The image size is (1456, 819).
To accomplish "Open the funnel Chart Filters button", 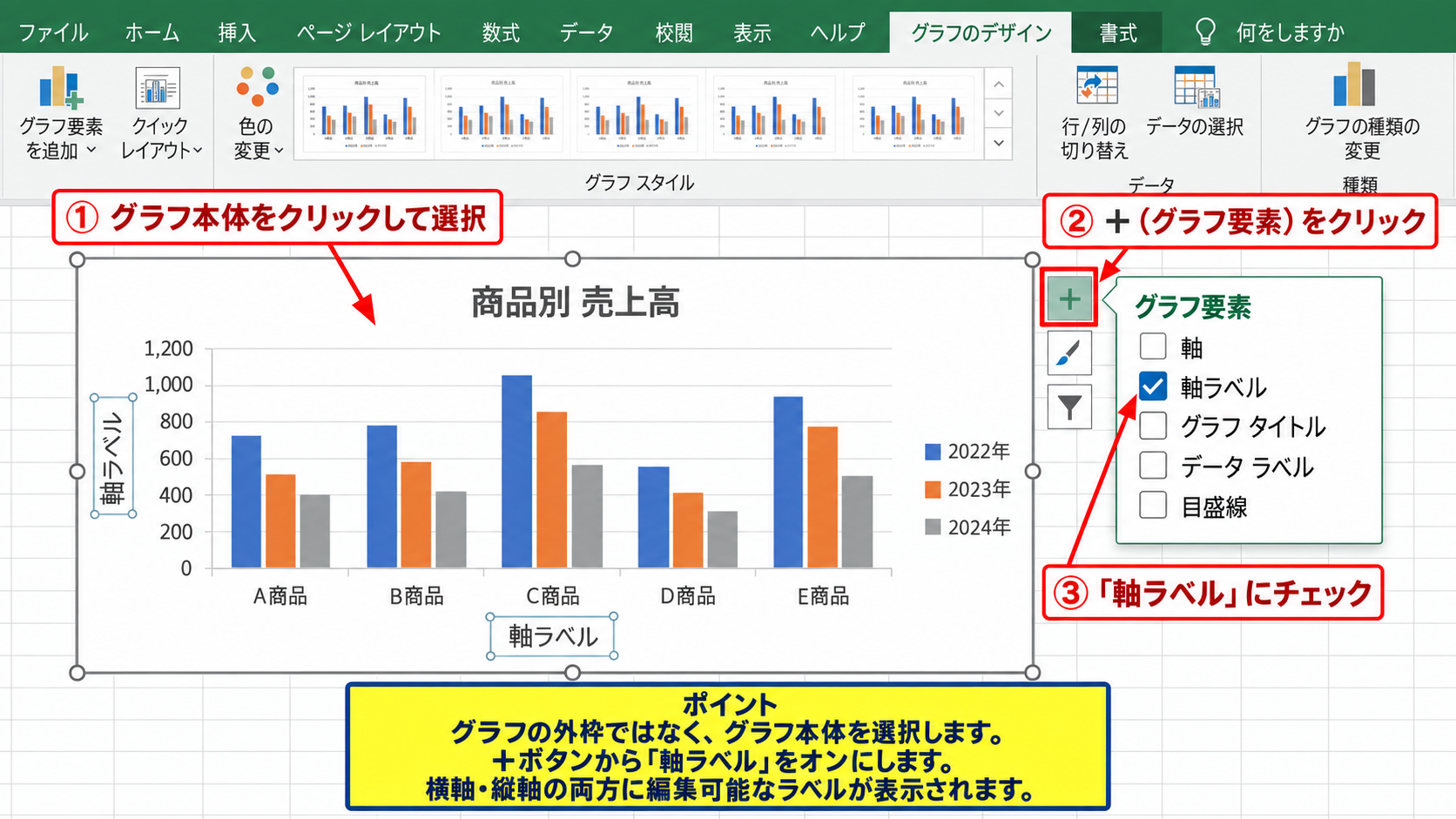I will [x=1069, y=406].
